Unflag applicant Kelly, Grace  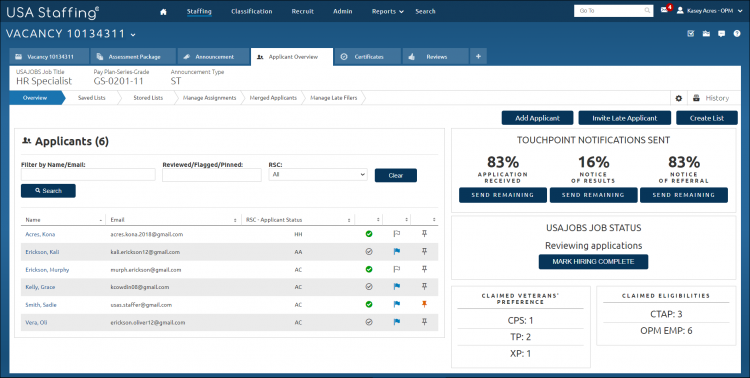(397, 287)
